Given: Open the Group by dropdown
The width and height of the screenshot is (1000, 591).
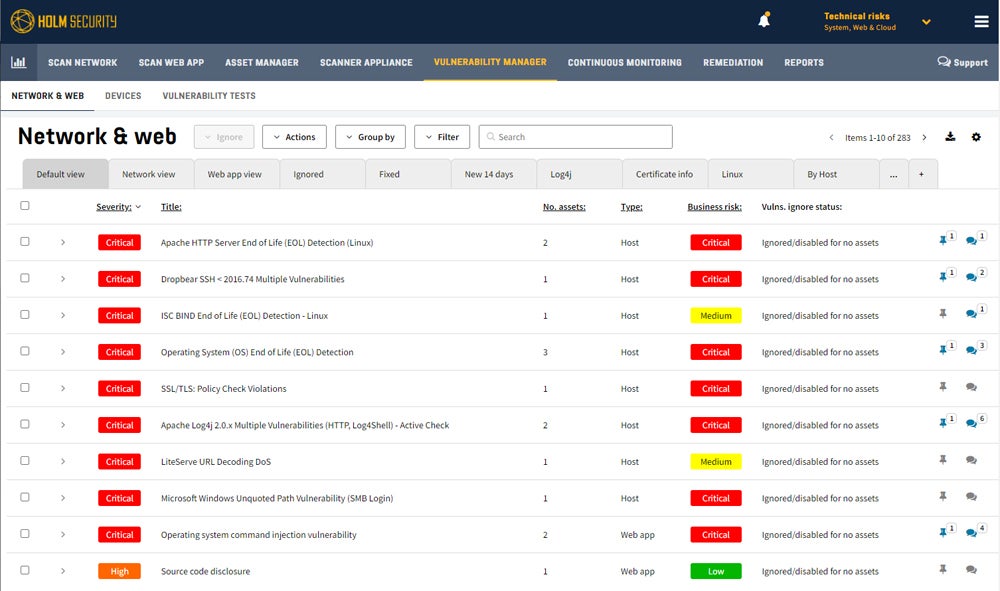Looking at the screenshot, I should pos(370,137).
